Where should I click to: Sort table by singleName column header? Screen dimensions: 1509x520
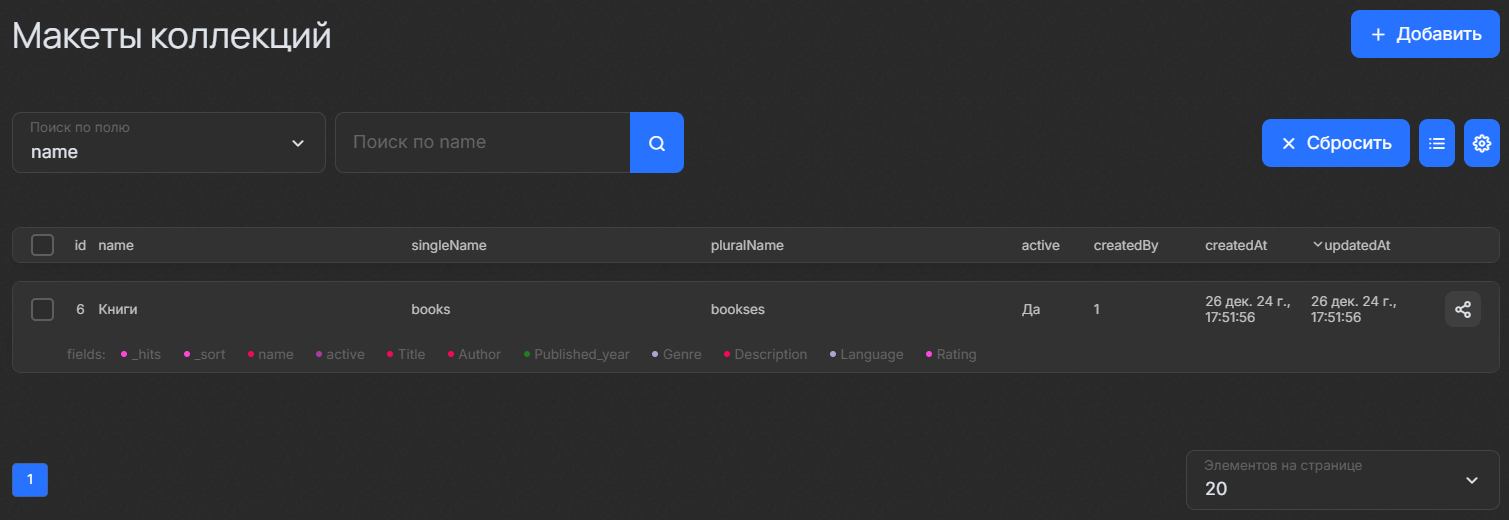tap(449, 245)
